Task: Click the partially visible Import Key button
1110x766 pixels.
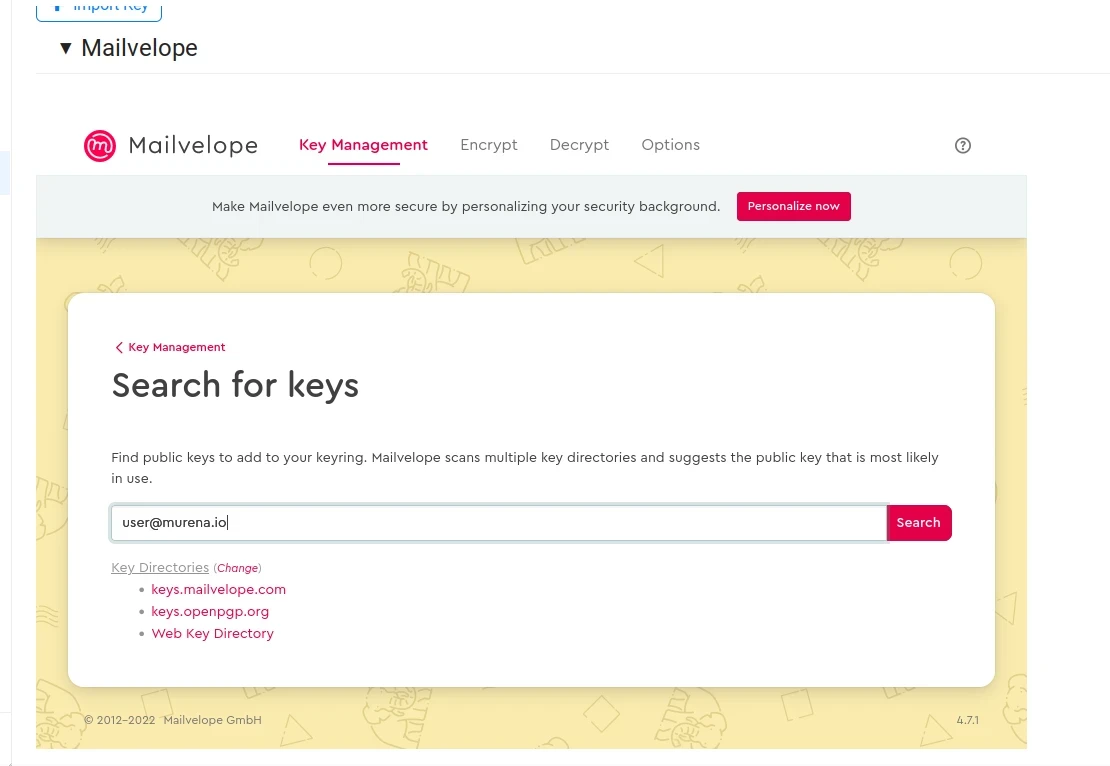Action: tap(99, 10)
